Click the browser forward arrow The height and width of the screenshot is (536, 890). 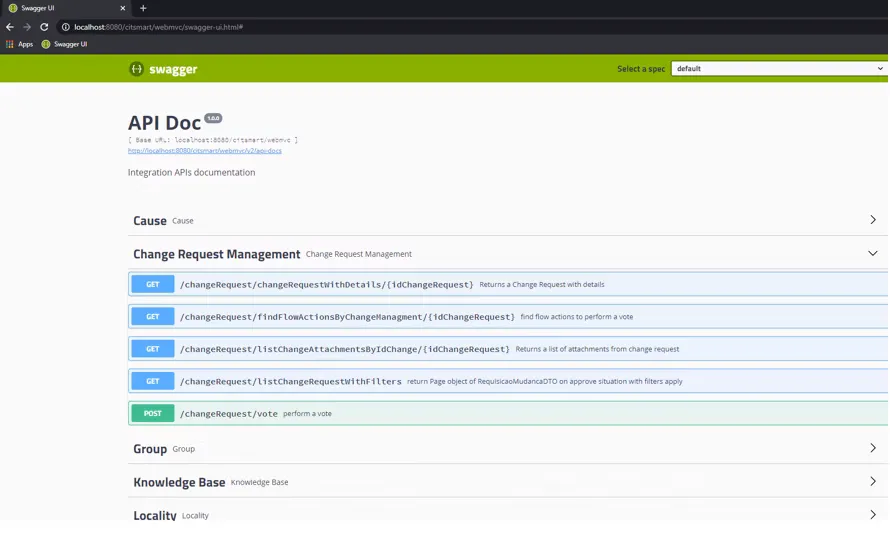[27, 27]
